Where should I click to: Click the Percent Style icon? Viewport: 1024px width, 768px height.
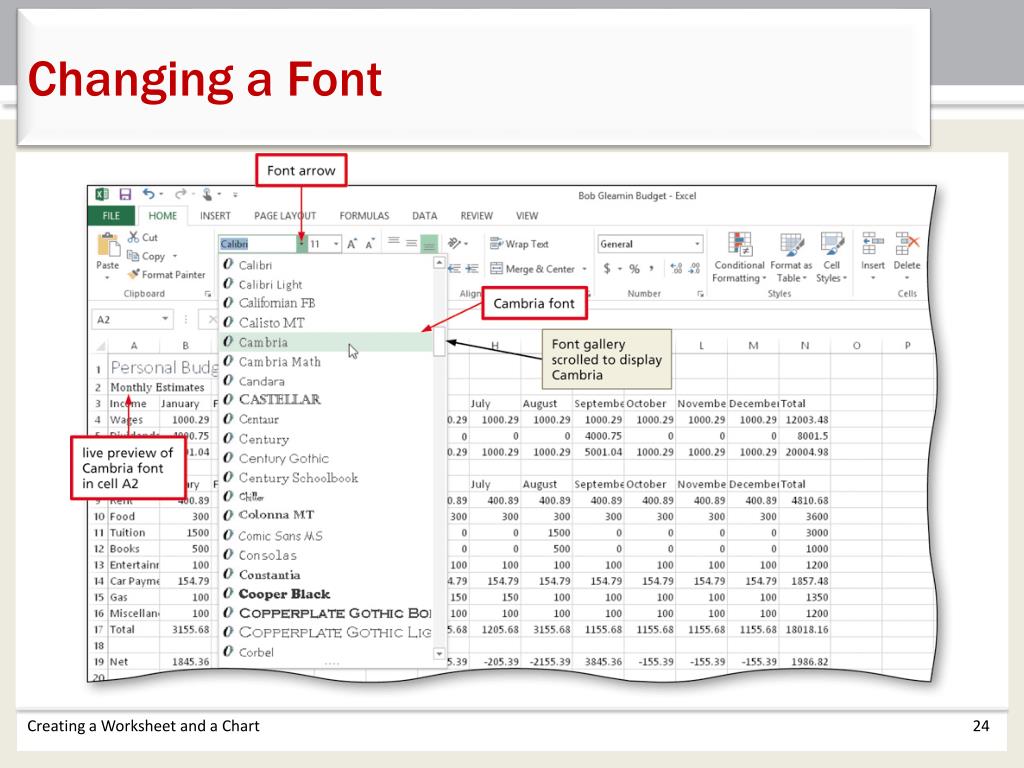pos(634,268)
